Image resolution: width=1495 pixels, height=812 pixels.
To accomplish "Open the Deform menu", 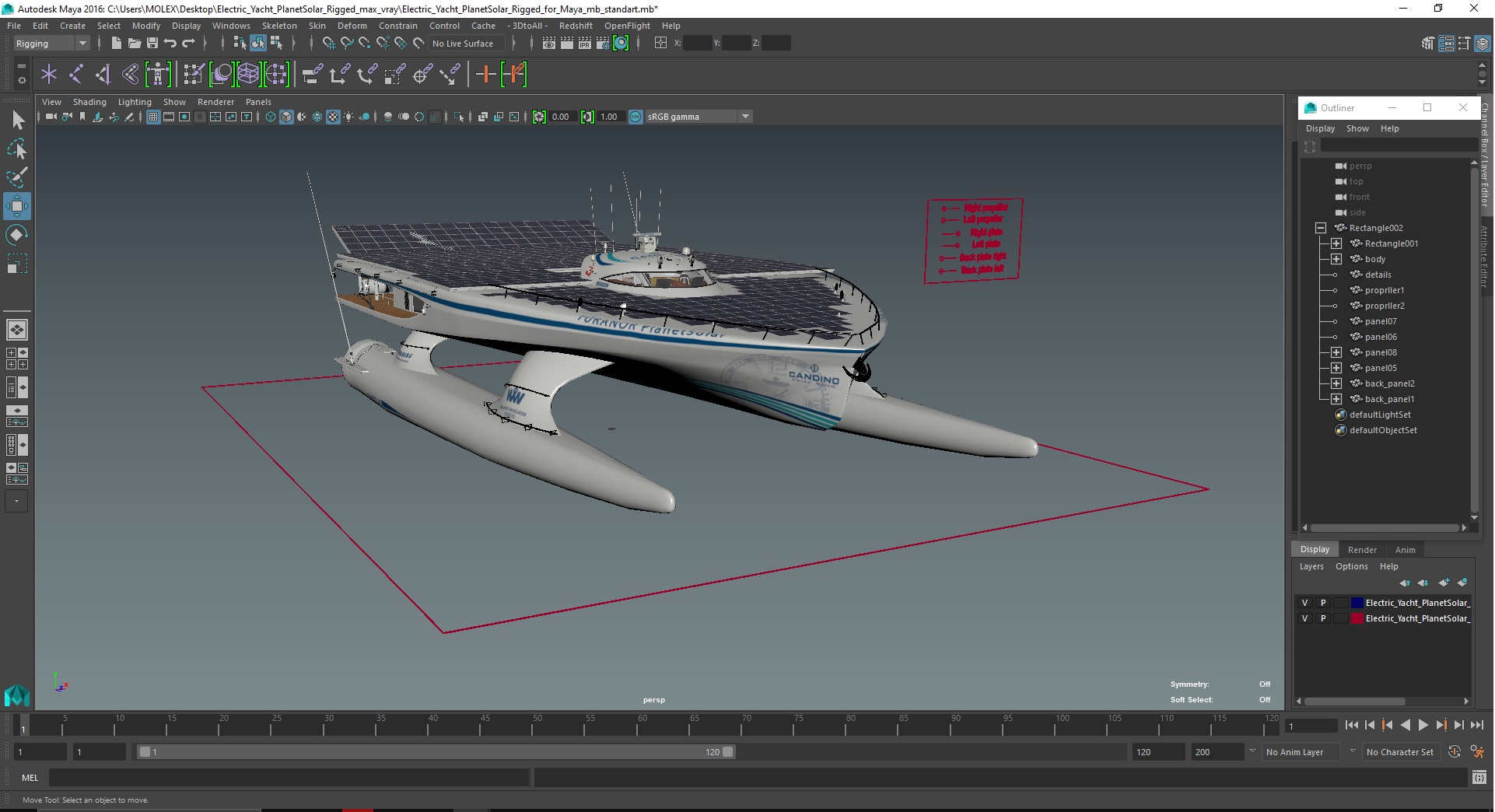I will [x=352, y=26].
